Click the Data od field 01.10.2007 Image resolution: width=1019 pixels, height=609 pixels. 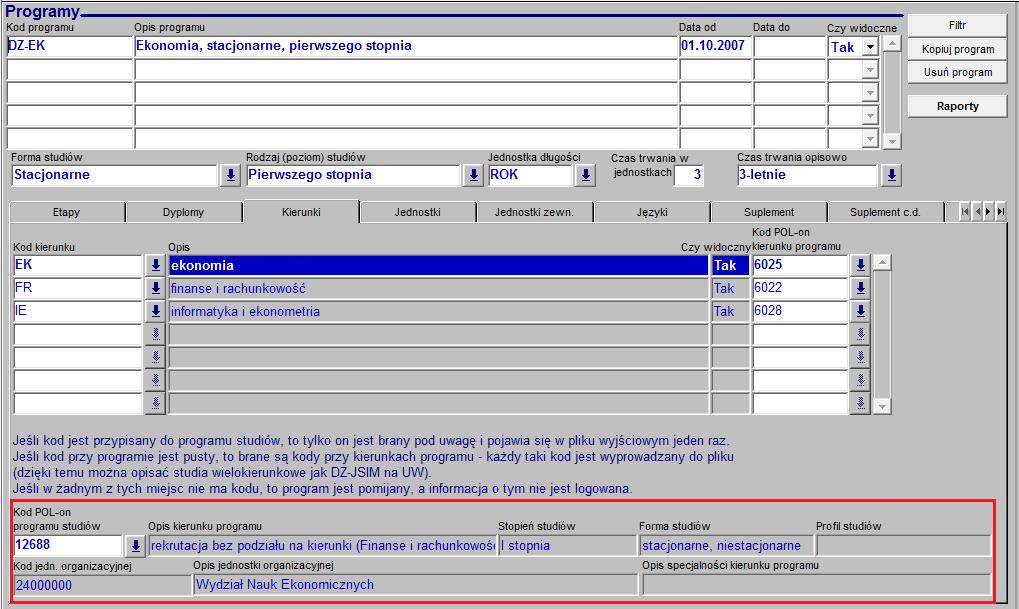click(715, 46)
